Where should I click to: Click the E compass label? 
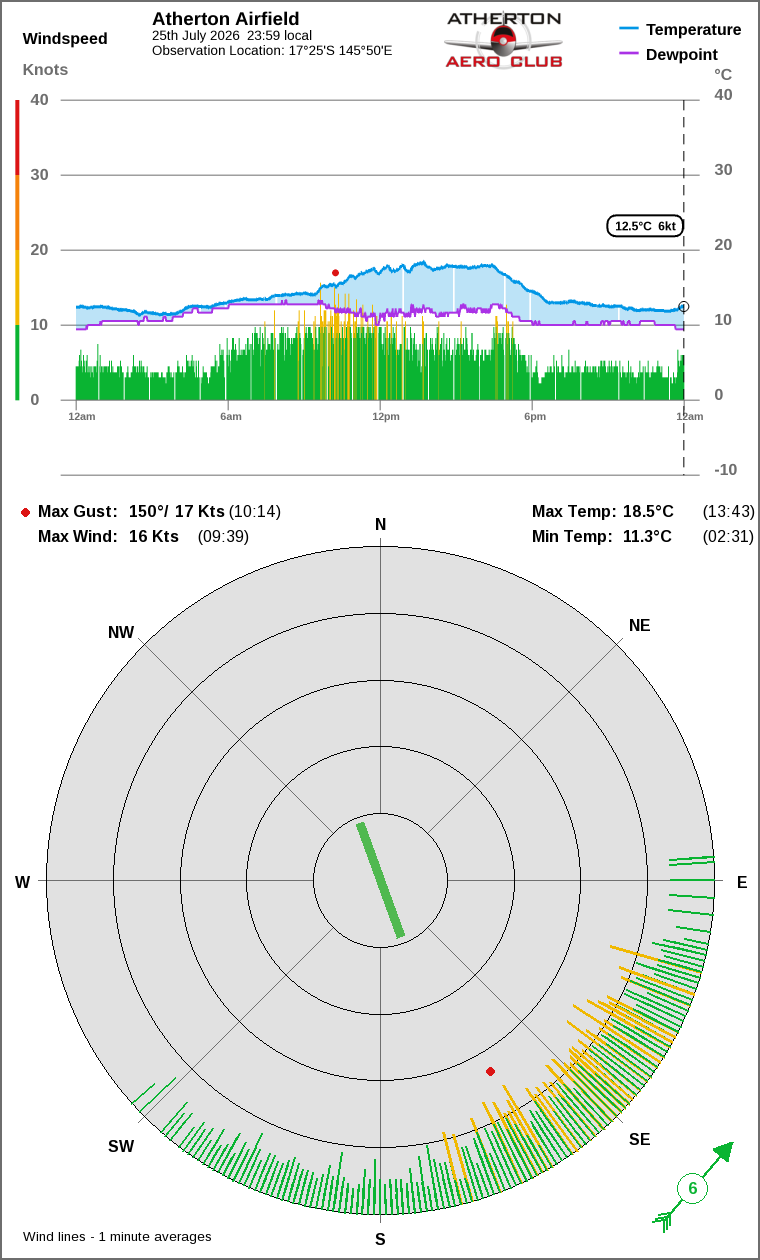[x=742, y=882]
